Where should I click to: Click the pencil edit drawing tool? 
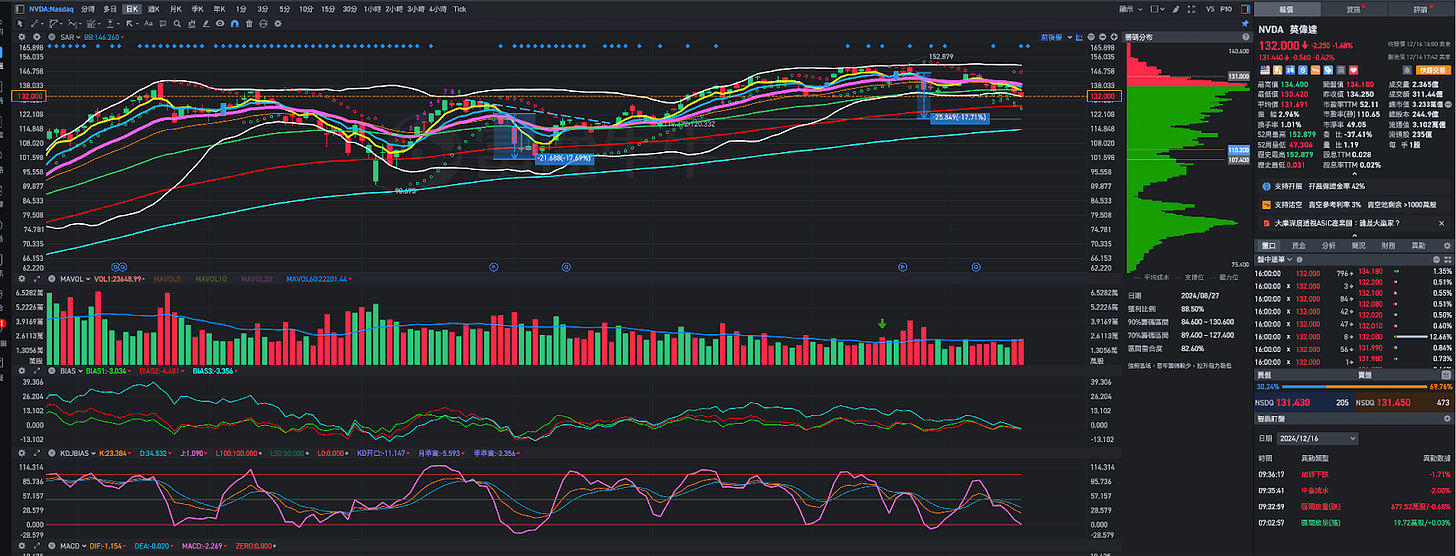[x=206, y=24]
